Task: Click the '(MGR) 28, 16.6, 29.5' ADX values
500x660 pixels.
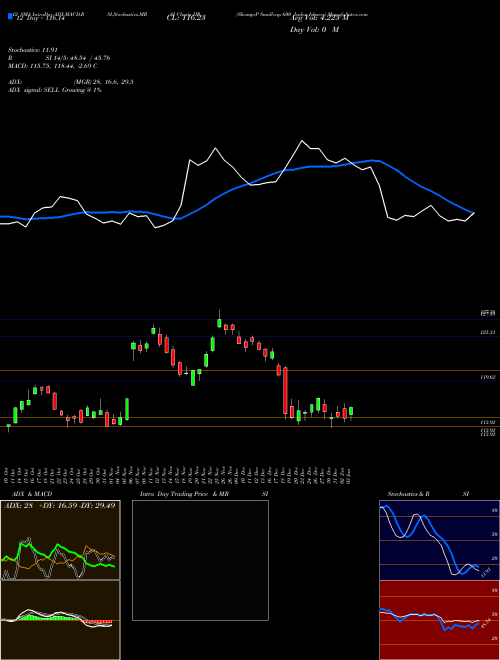Action: click(x=104, y=82)
